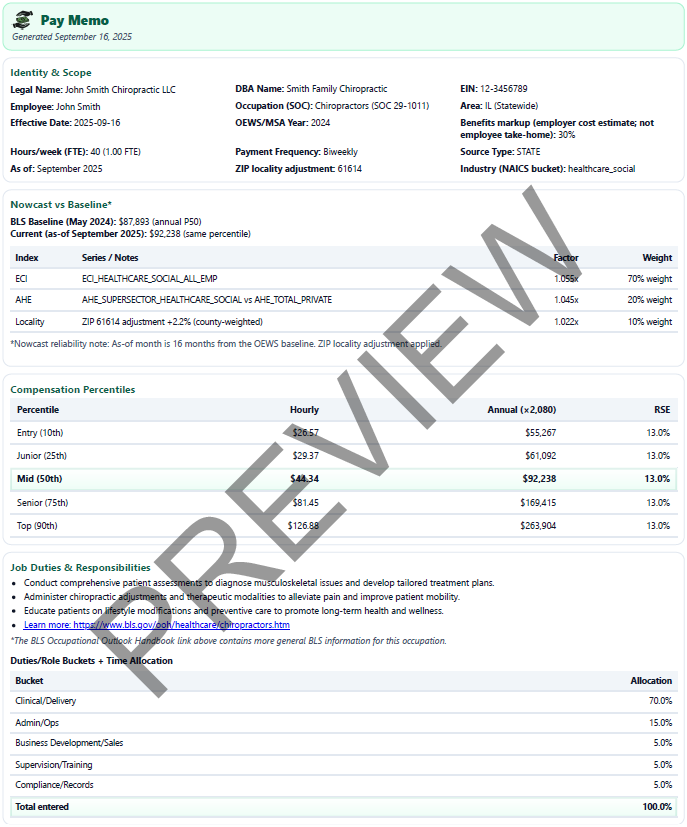
Task: Click the 'Annual (×2,080)' column header
Action: coord(521,410)
